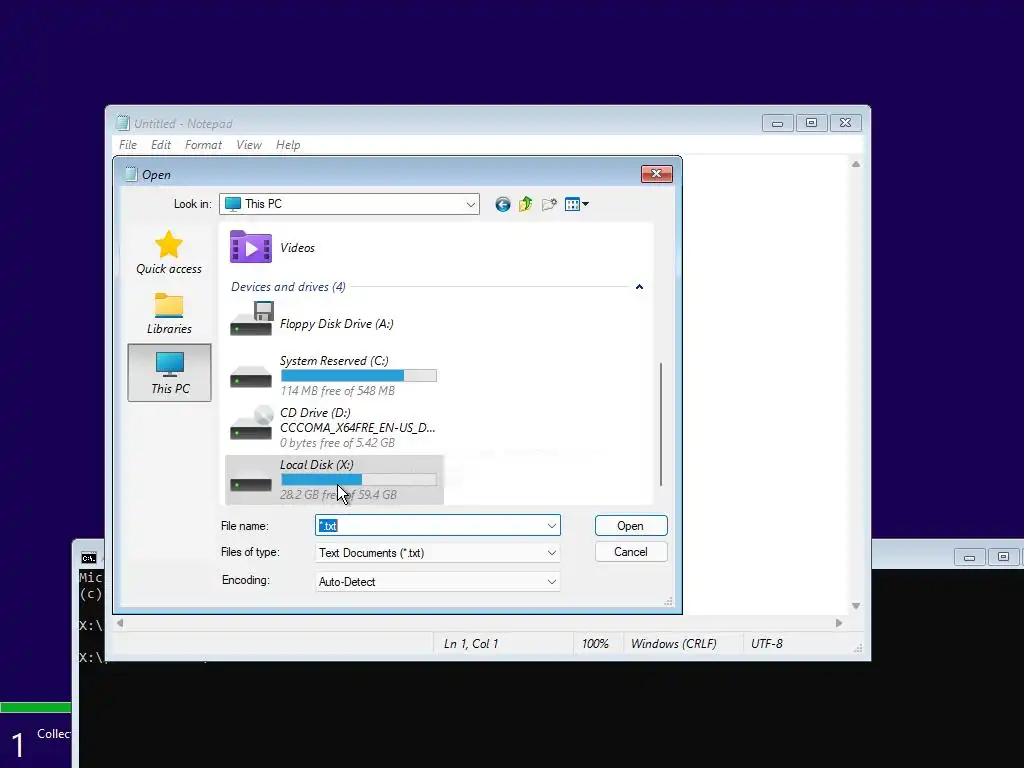Open the View Menu icon dropdown

pyautogui.click(x=577, y=204)
